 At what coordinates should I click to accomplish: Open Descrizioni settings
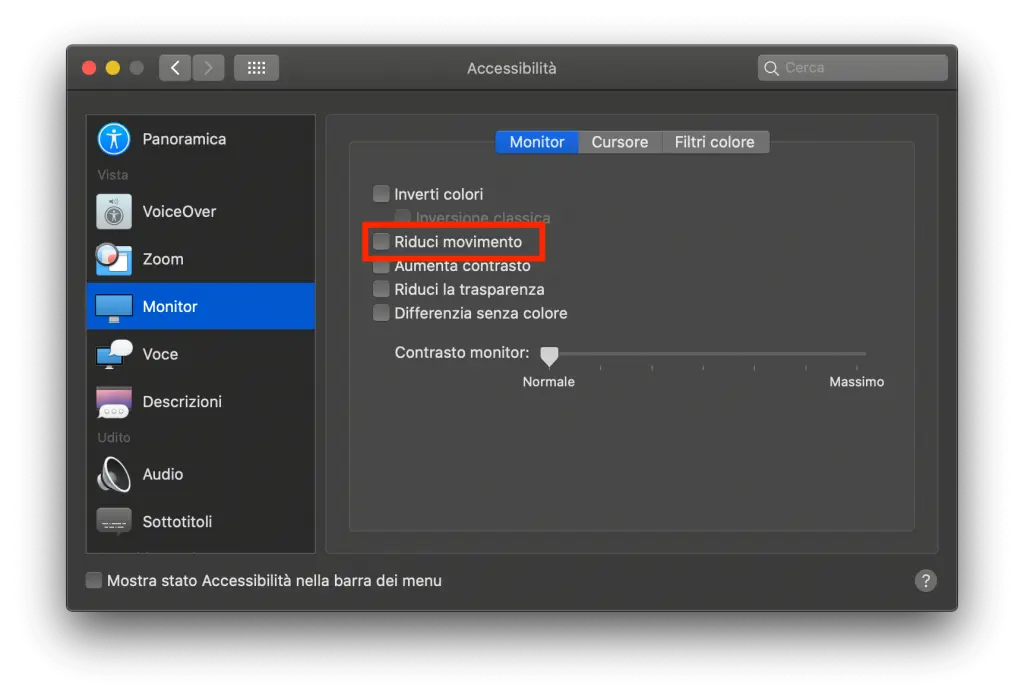[x=183, y=401]
